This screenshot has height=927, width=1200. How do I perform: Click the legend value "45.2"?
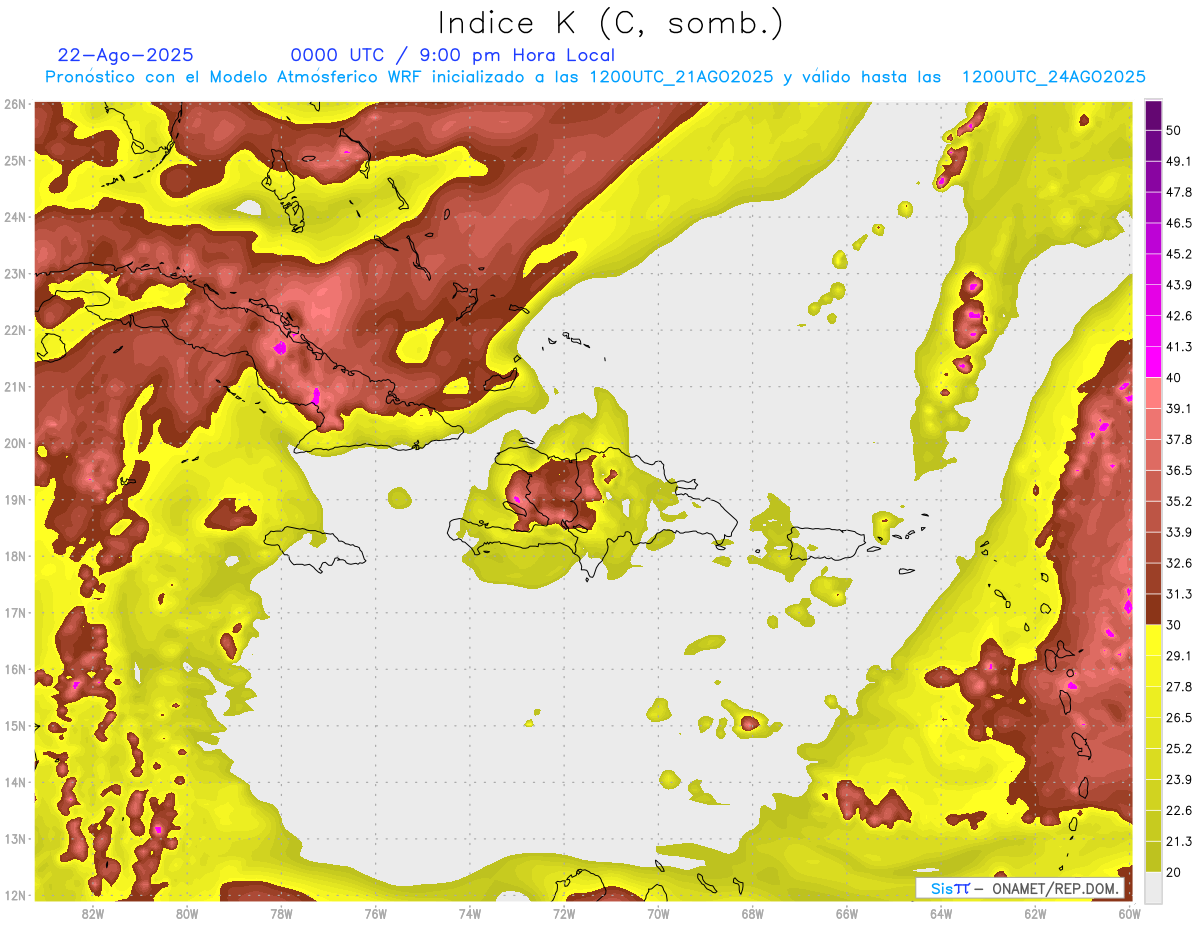tap(1179, 254)
